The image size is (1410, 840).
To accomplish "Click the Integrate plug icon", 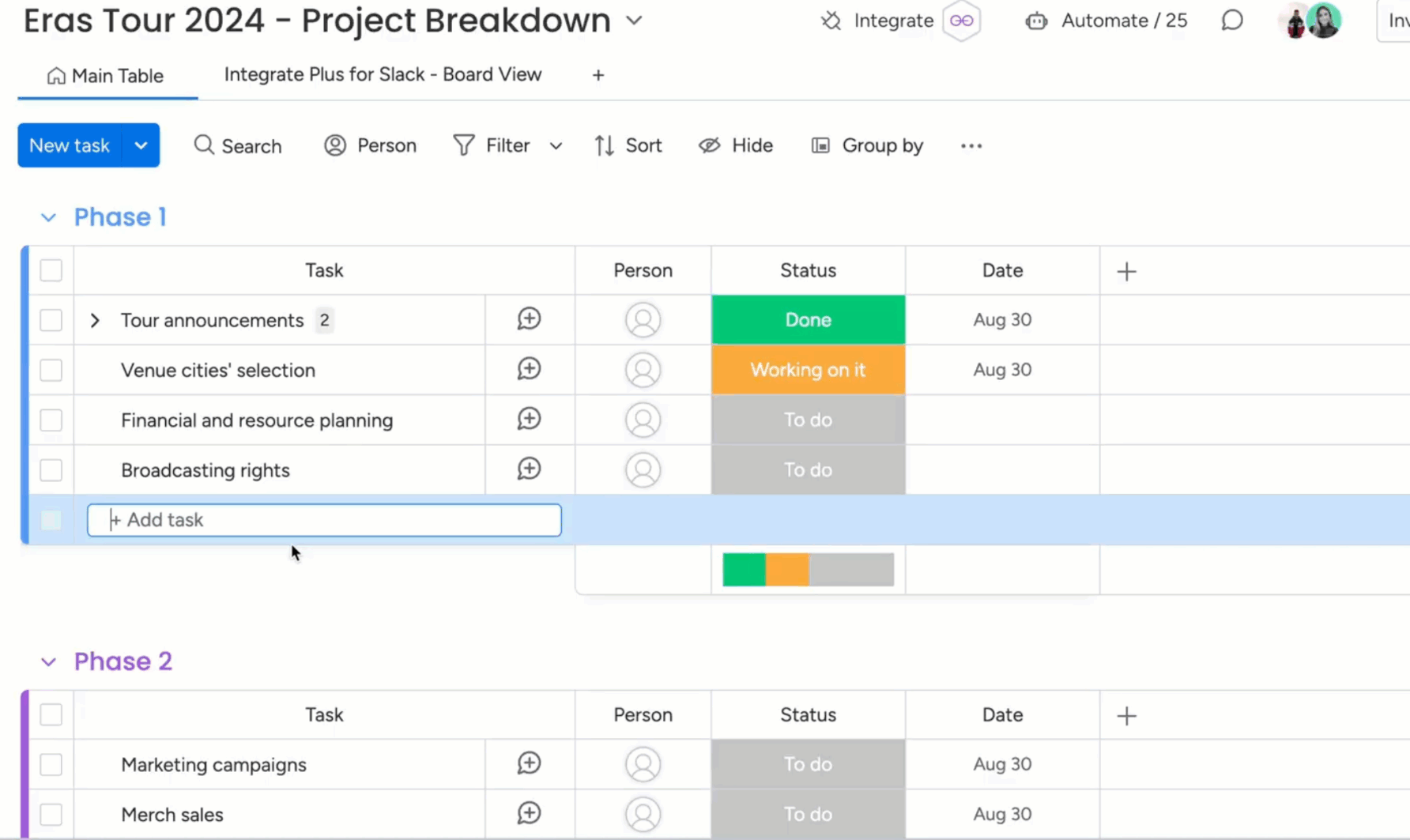I will 831,21.
